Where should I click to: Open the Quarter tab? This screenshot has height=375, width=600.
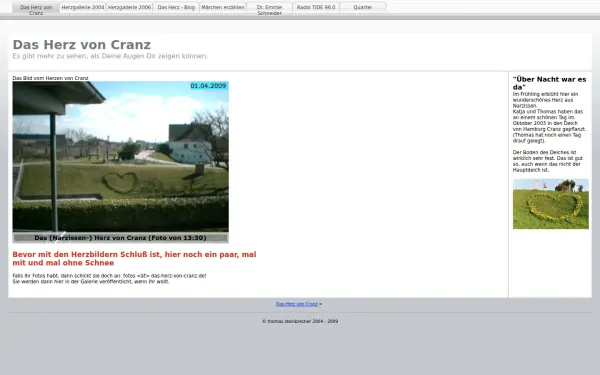coord(363,7)
